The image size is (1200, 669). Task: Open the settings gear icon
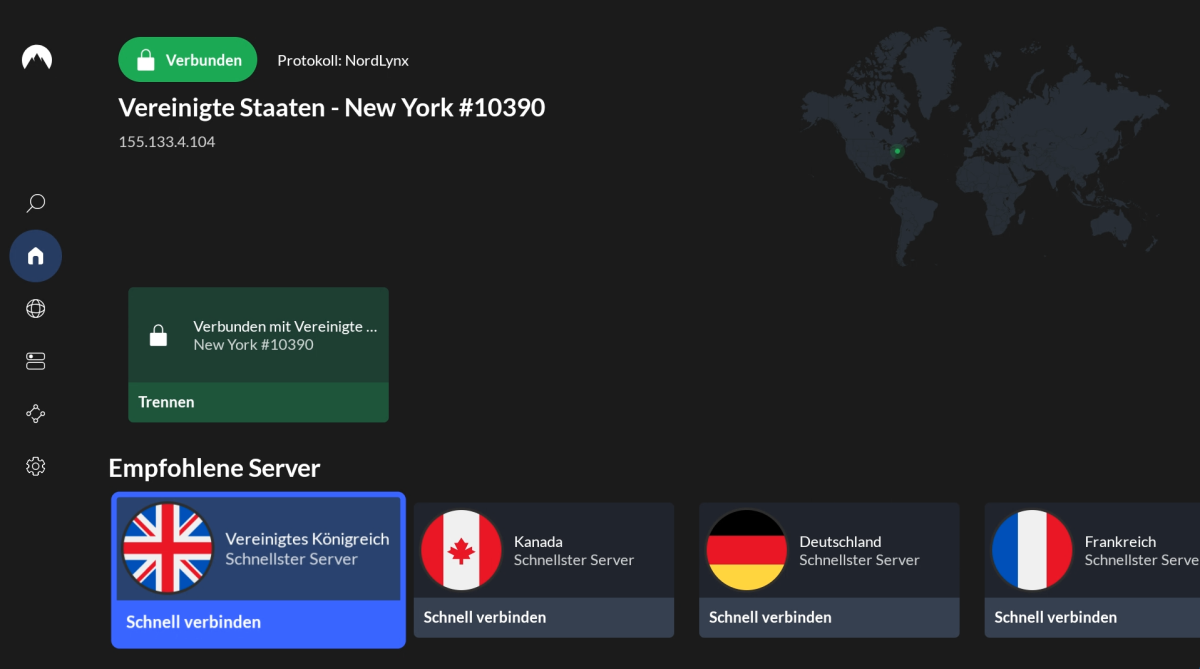[36, 466]
